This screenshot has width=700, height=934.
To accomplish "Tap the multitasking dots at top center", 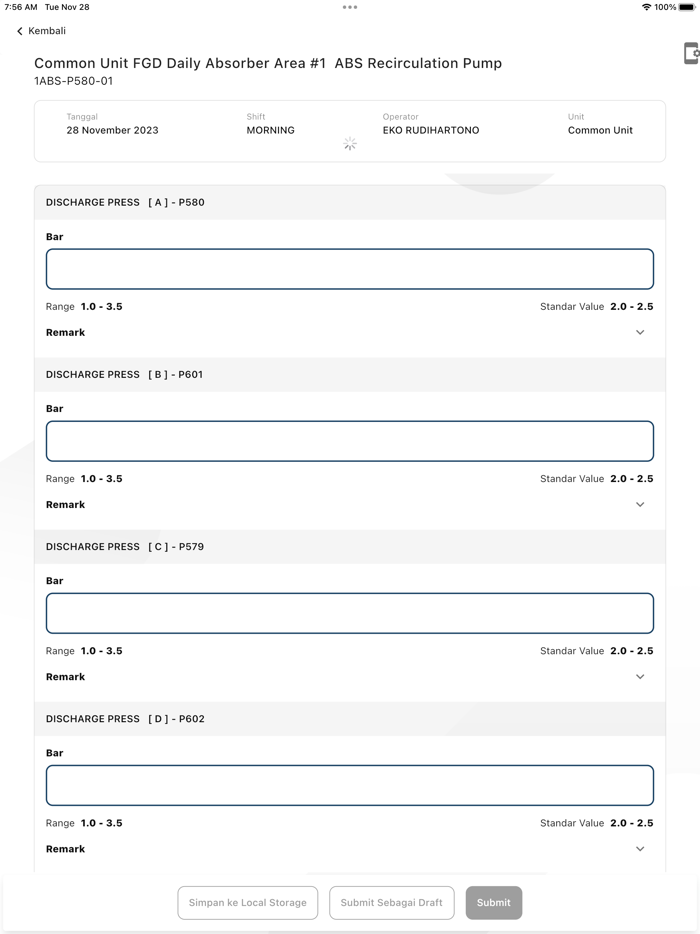I will 350,7.
